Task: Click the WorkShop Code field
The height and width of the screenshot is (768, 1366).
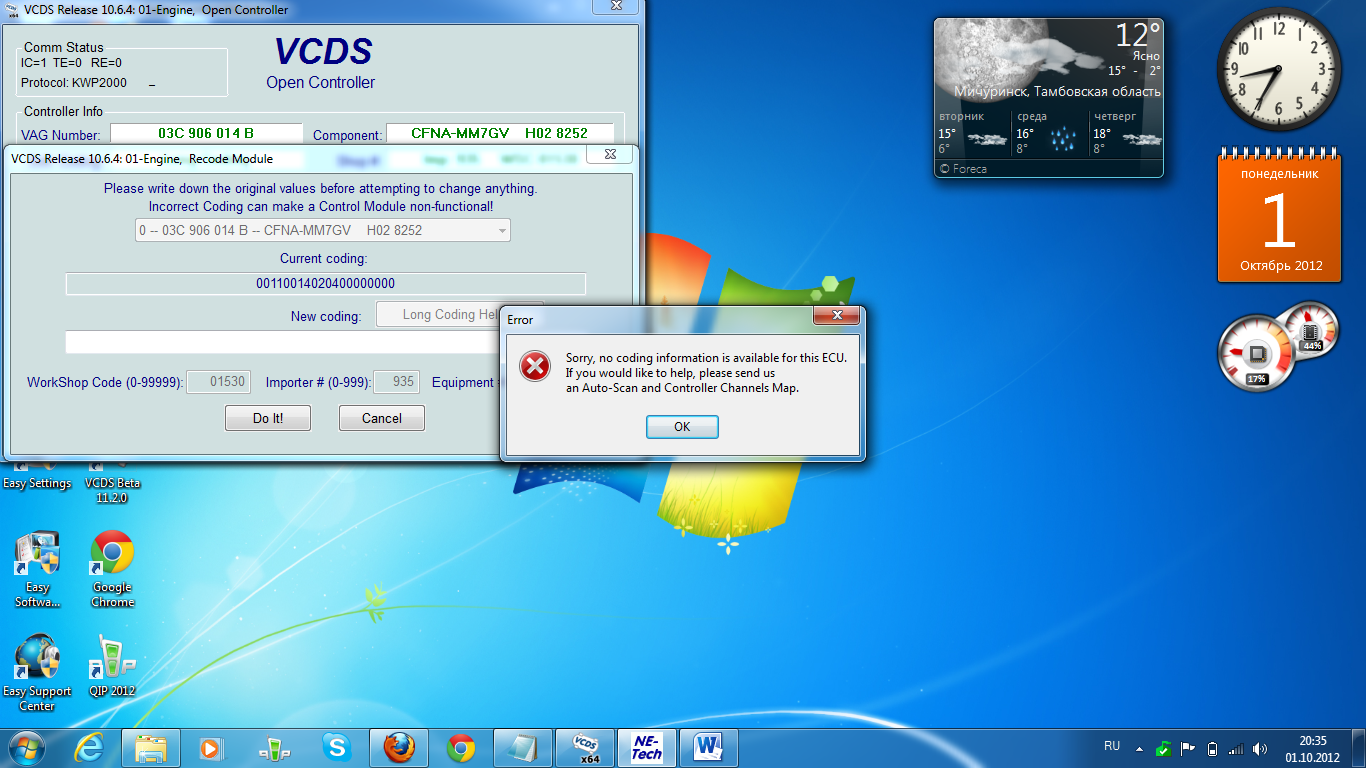Action: [216, 382]
